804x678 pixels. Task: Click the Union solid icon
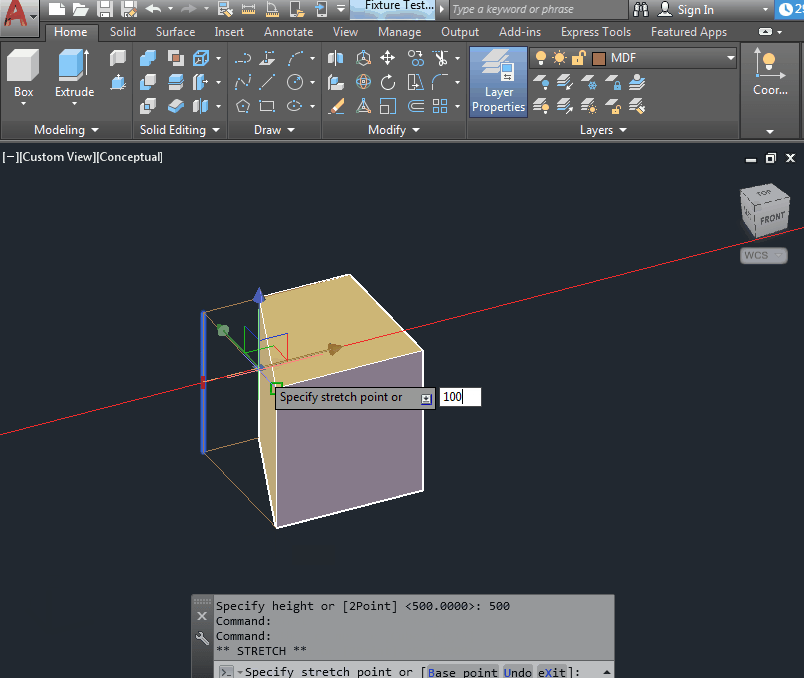pos(148,58)
